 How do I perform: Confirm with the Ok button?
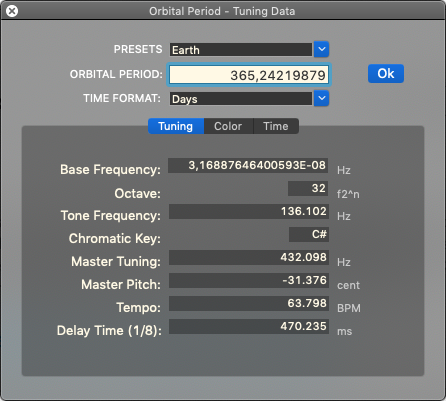[386, 73]
